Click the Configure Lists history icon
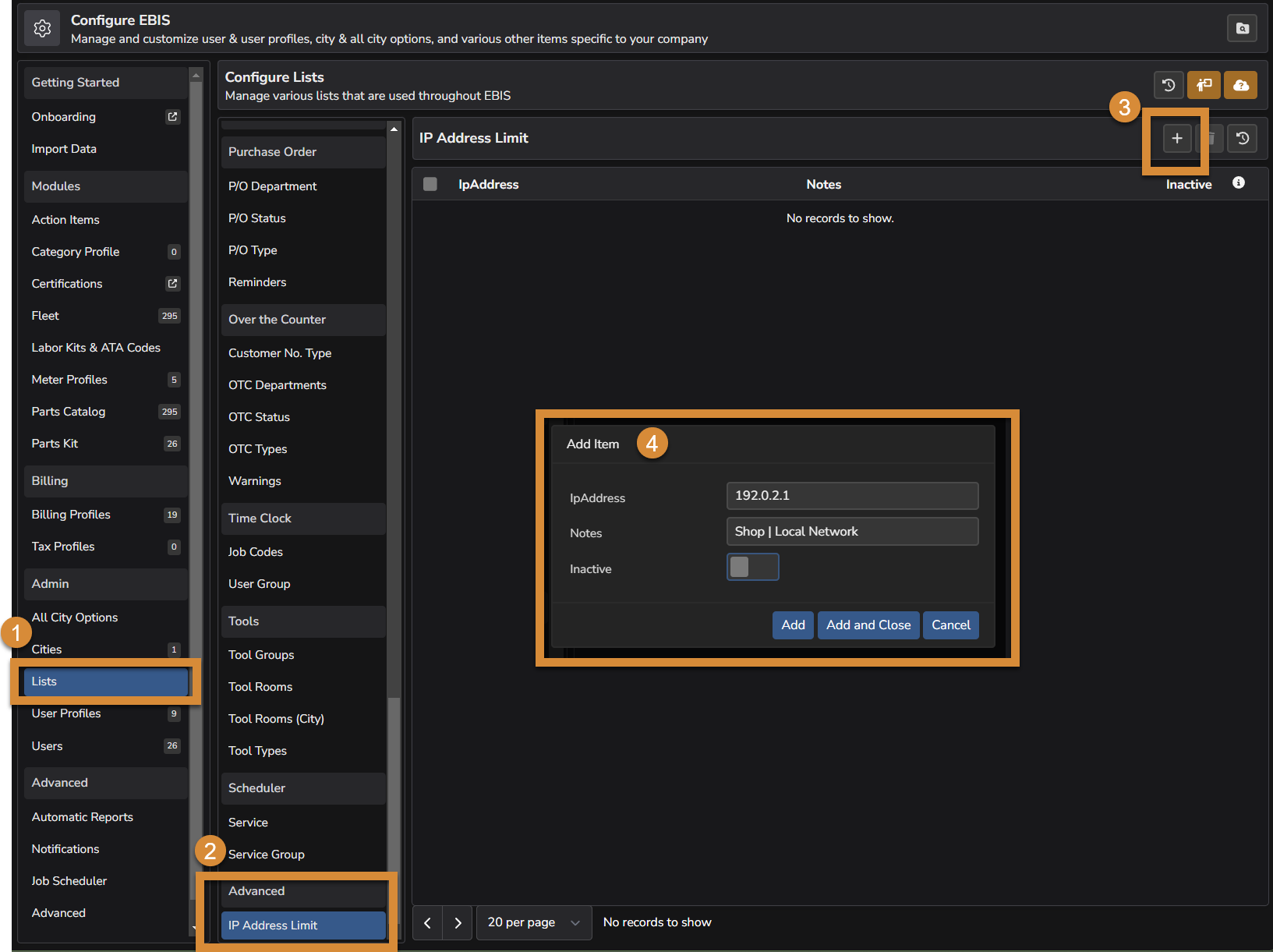 tap(1168, 85)
